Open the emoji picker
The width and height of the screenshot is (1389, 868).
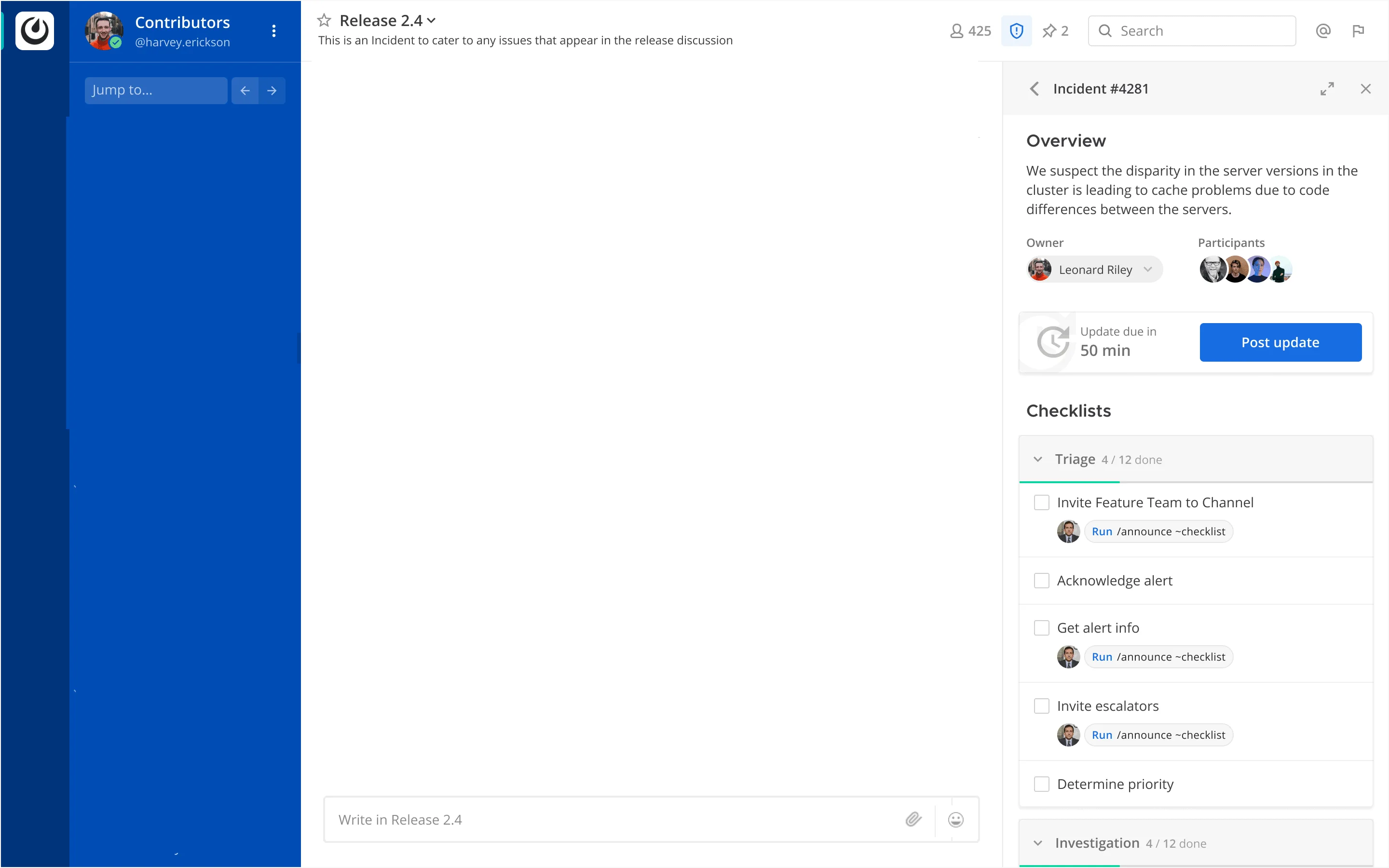[x=955, y=820]
